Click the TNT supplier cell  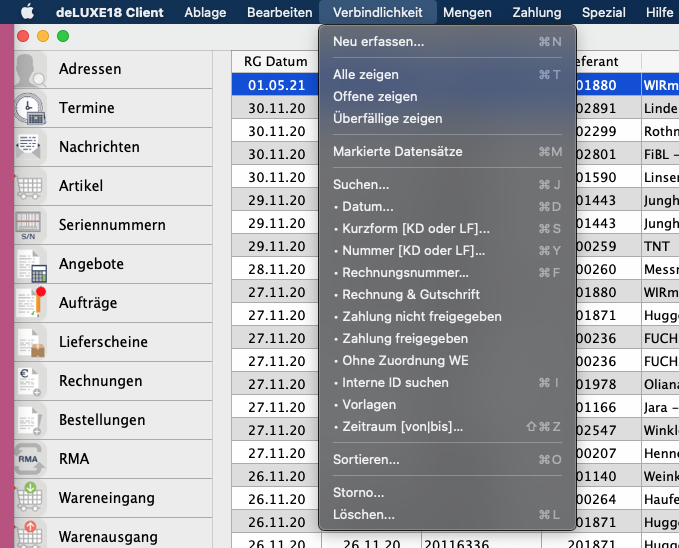pyautogui.click(x=660, y=246)
